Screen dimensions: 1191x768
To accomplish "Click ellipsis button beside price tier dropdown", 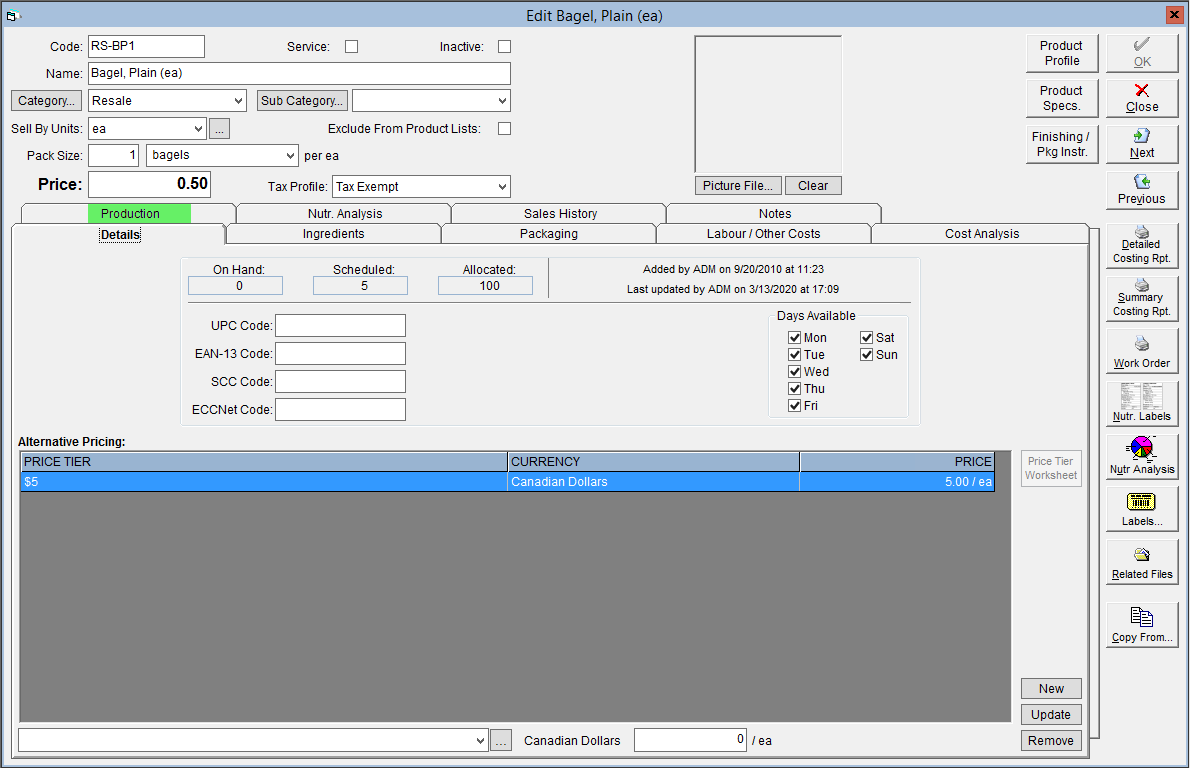I will coord(501,741).
